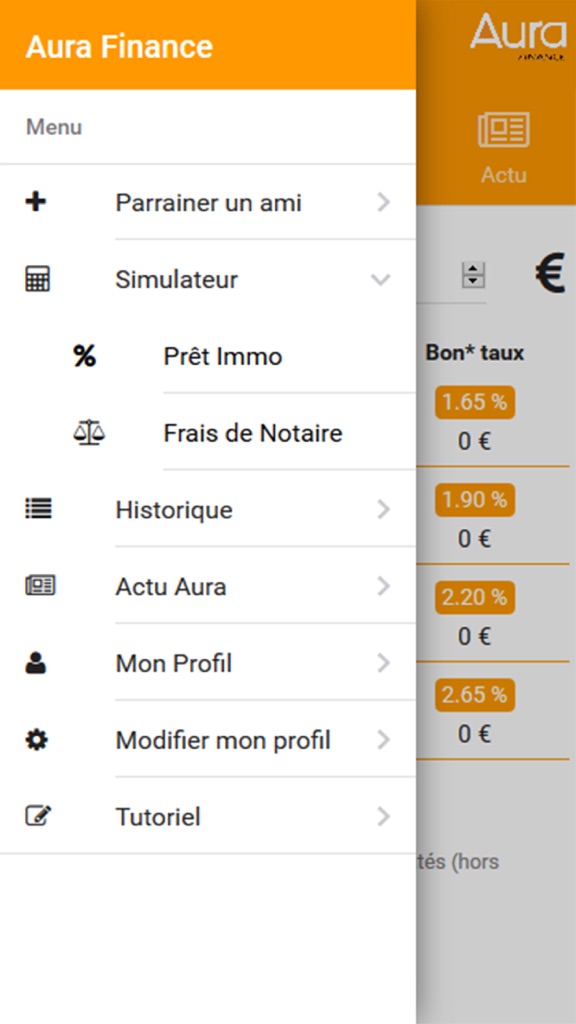Screen dimensions: 576x1024
Task: Click the chevron arrow on Historique row
Action: (x=384, y=509)
